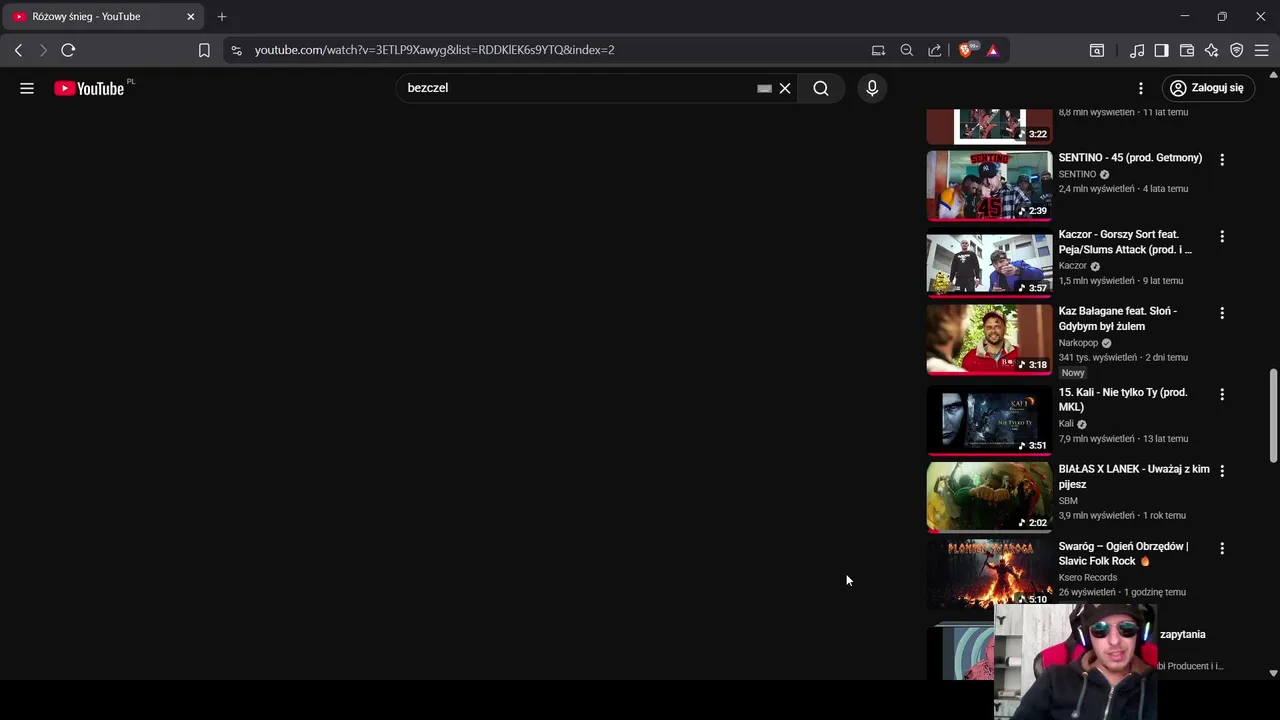Click the scrollbar down arrow
This screenshot has height=720, width=1280.
coord(1273,673)
